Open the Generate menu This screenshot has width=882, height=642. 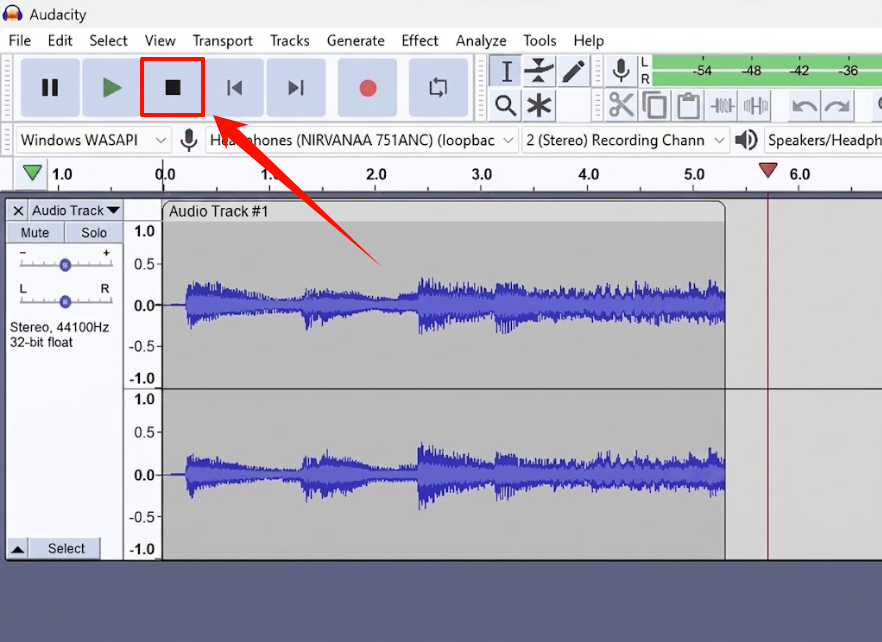(356, 41)
